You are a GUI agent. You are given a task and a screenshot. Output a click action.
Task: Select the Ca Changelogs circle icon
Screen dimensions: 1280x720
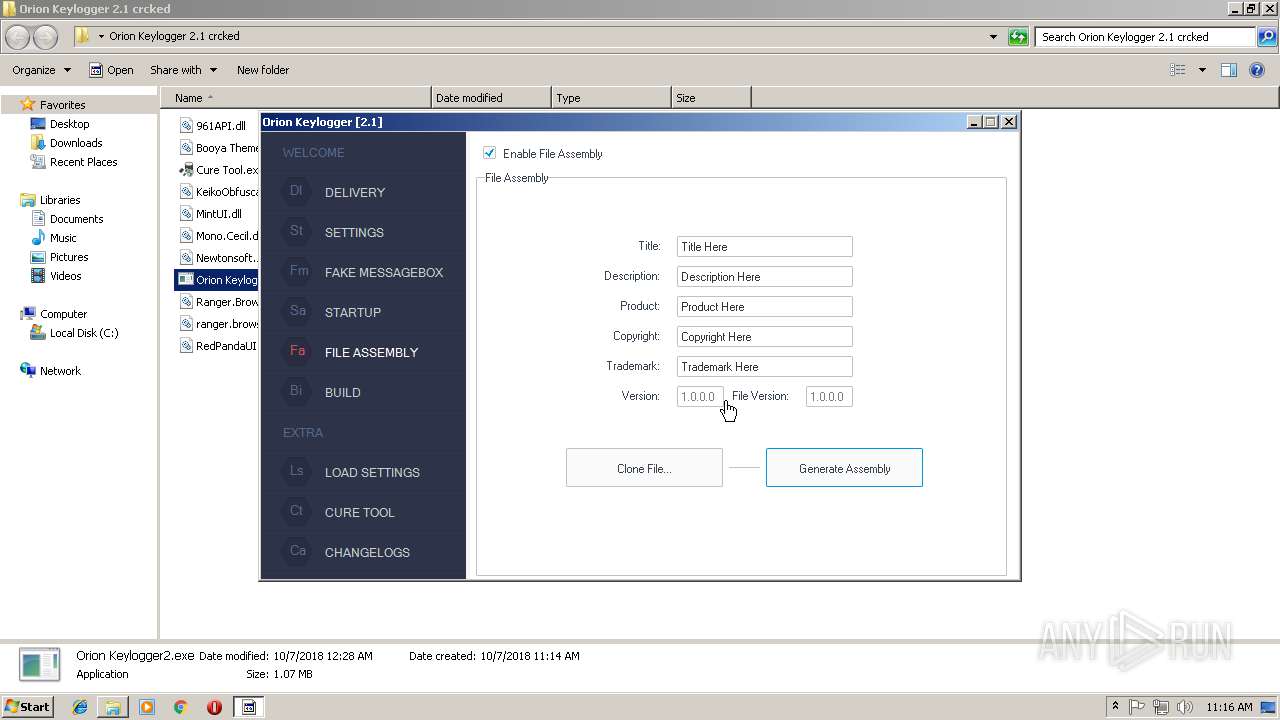[x=297, y=551]
